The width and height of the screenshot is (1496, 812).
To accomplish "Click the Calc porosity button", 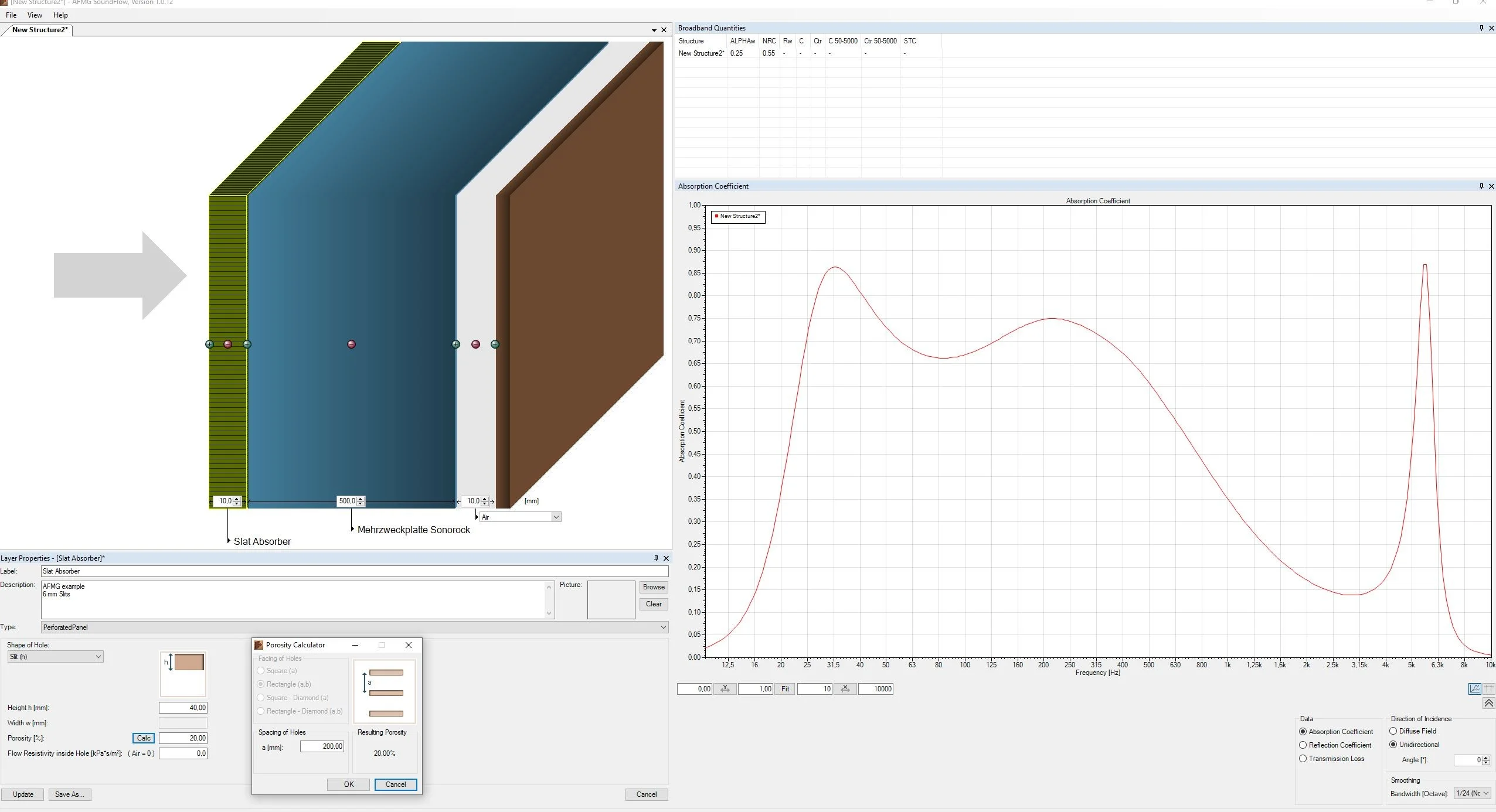I will point(144,738).
